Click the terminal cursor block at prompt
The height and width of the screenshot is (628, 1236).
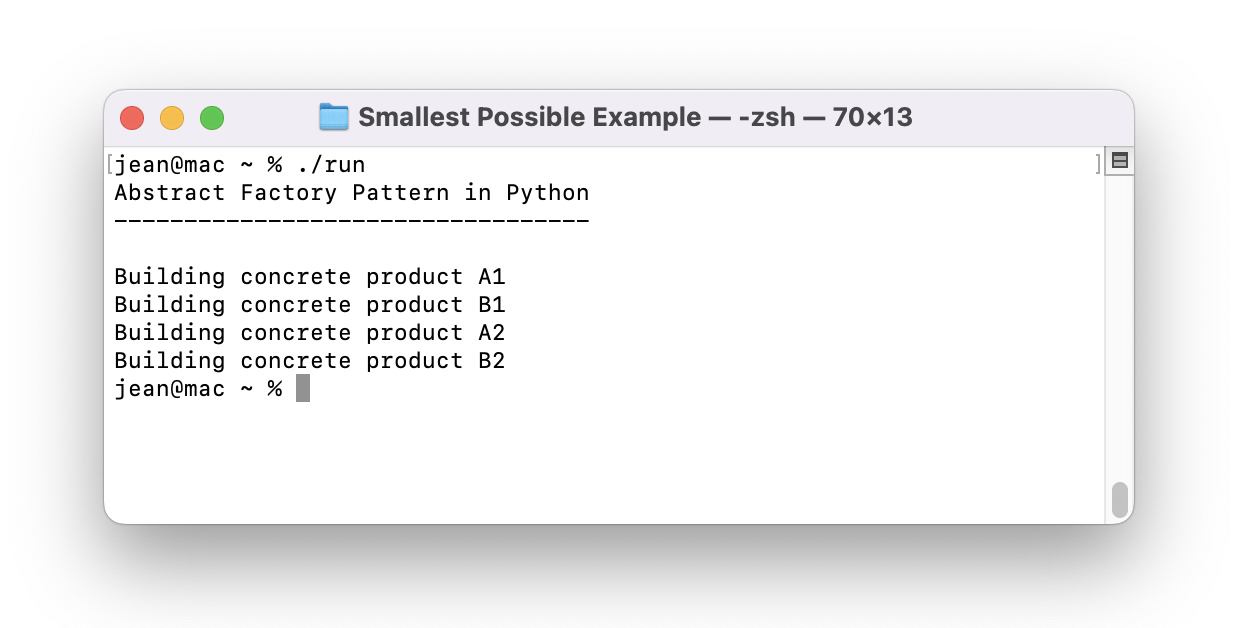click(303, 389)
